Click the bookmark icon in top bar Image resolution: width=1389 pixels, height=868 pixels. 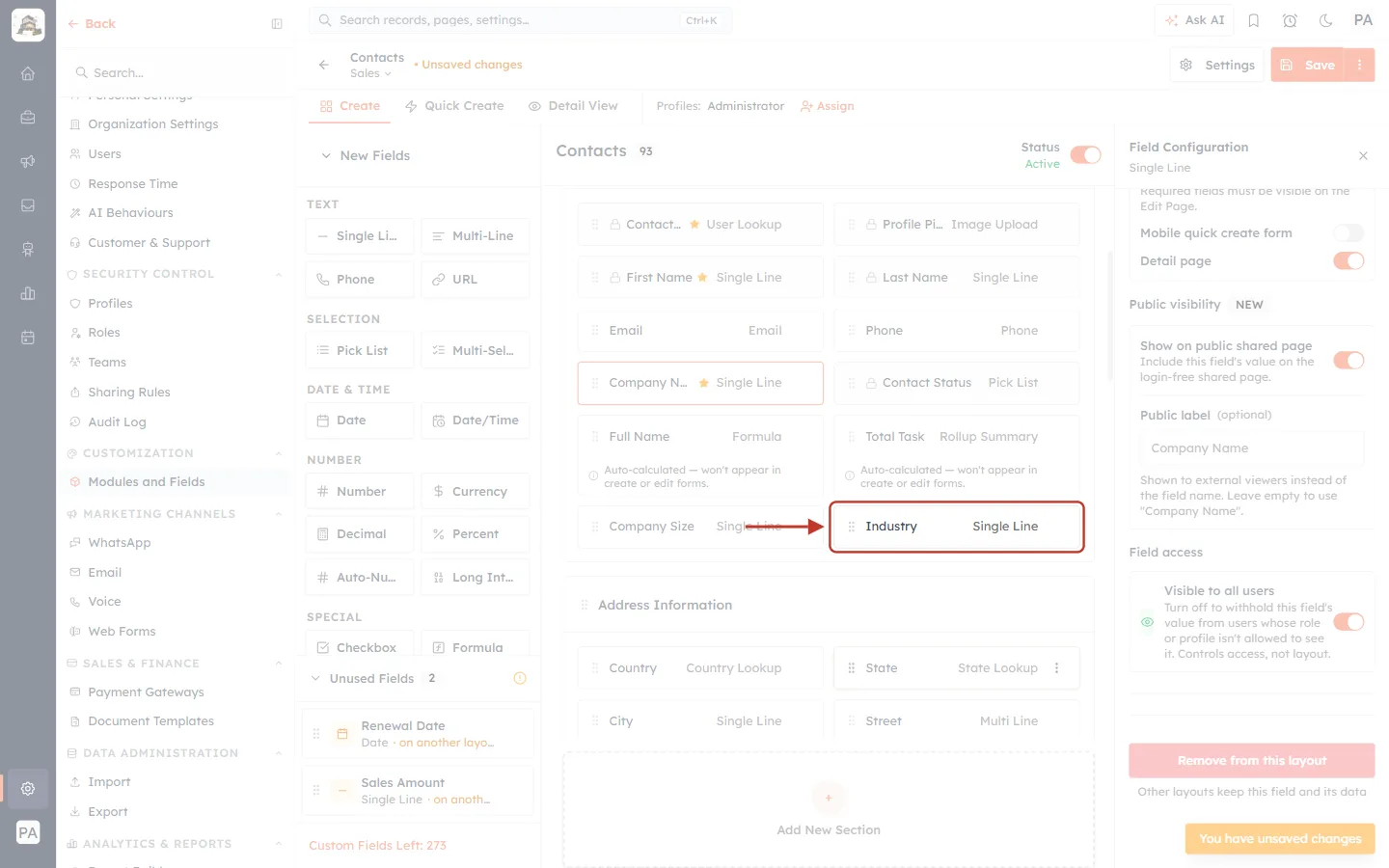(x=1254, y=20)
